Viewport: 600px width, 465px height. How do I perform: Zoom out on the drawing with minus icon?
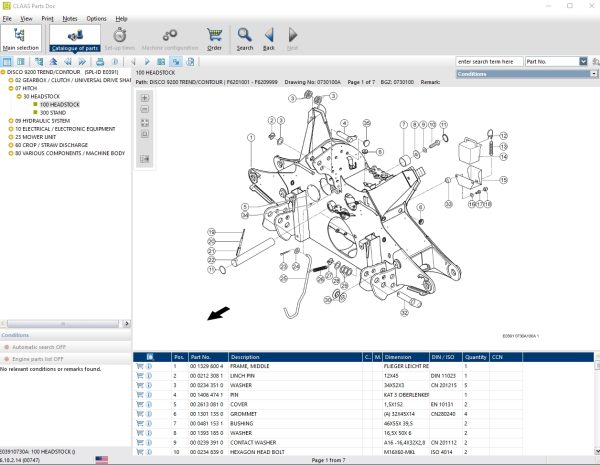(x=145, y=109)
